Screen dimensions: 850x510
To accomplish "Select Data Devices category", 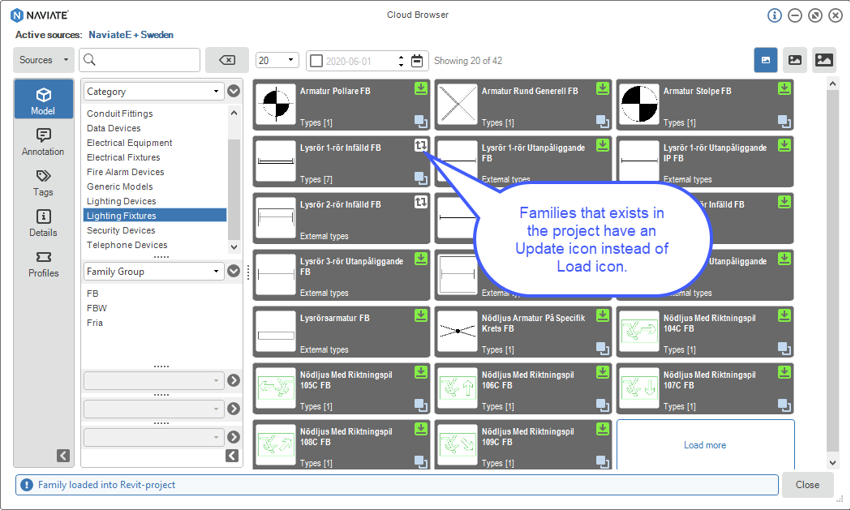I will tap(114, 128).
